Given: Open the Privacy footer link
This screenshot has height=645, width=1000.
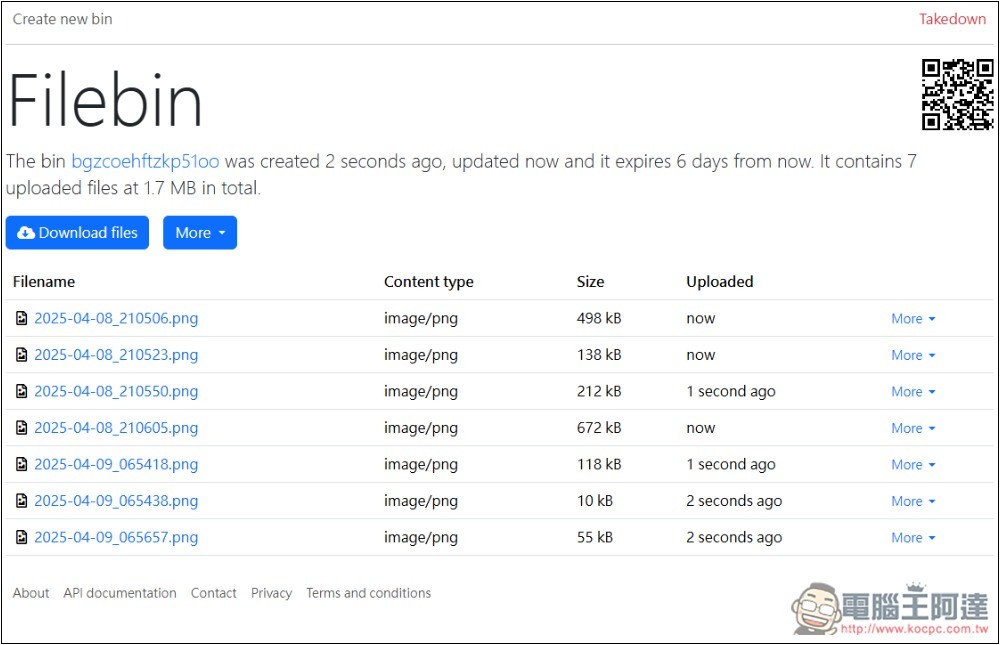Looking at the screenshot, I should coord(271,593).
